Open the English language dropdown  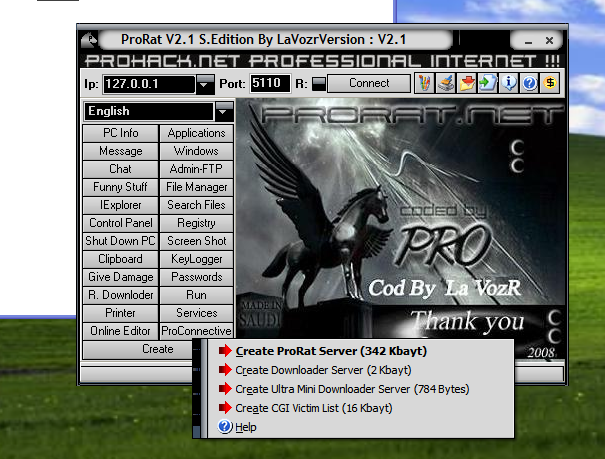pyautogui.click(x=224, y=111)
